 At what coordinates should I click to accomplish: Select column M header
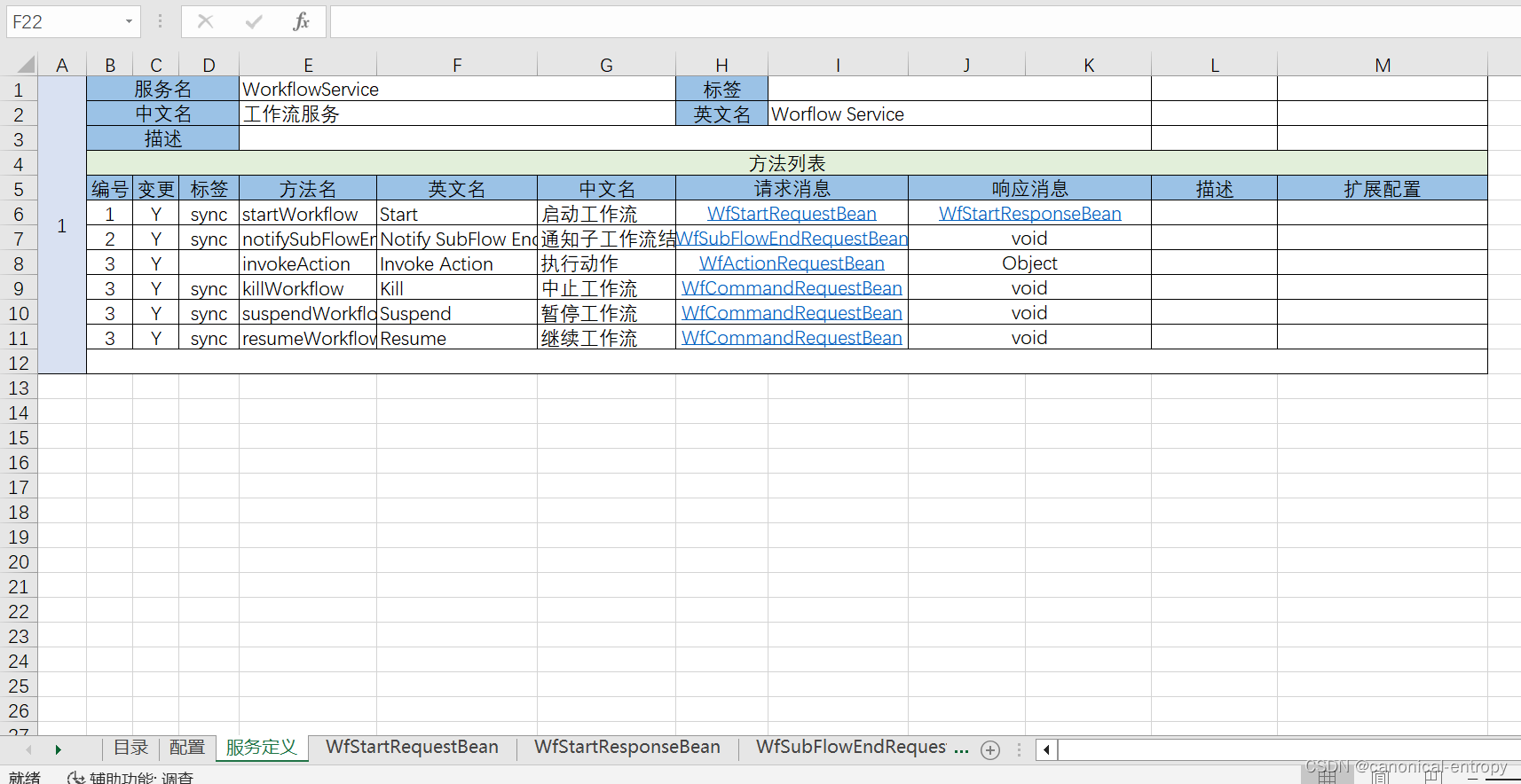[x=1382, y=65]
